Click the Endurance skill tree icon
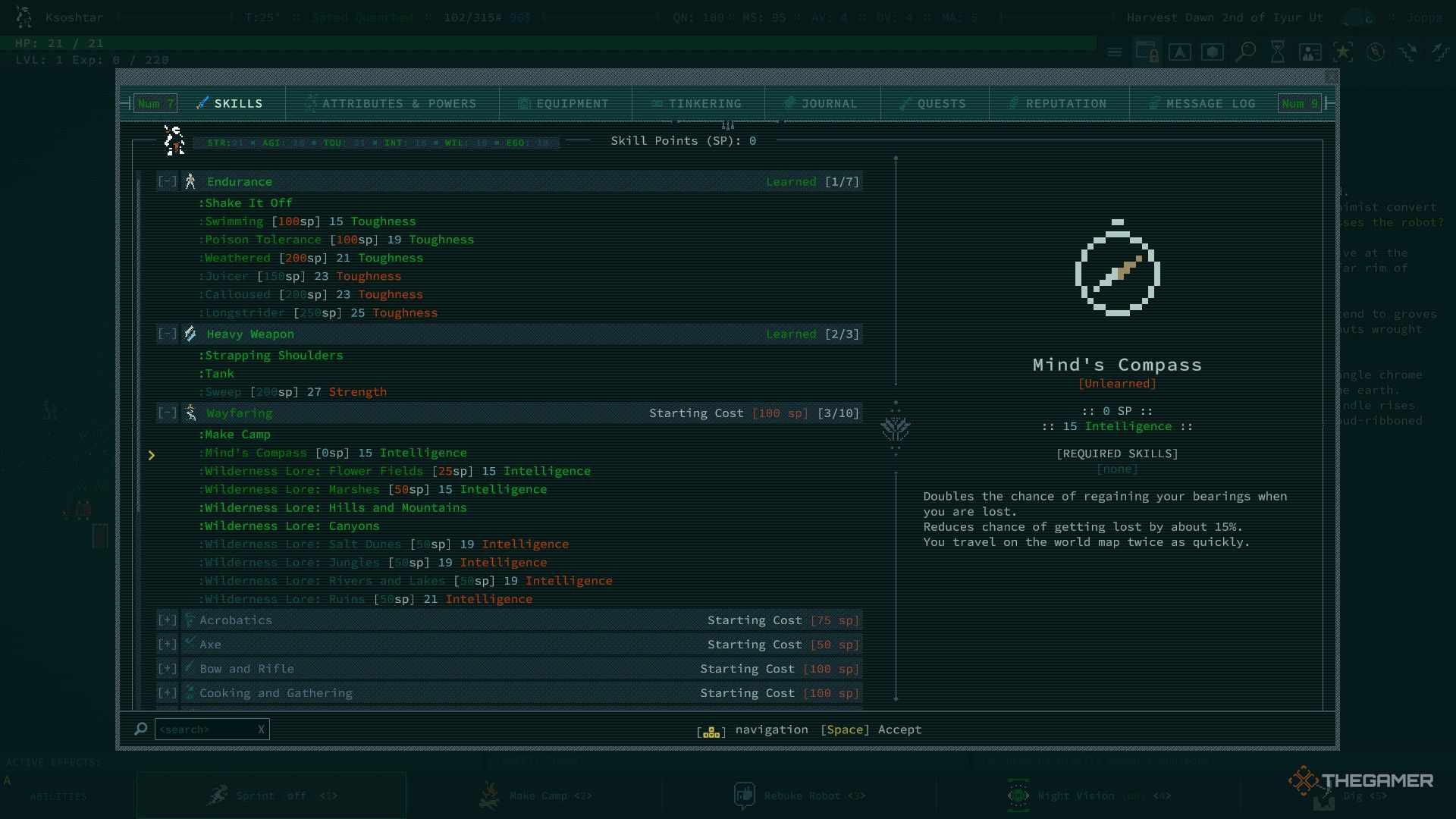Viewport: 1456px width, 819px height. pos(190,181)
